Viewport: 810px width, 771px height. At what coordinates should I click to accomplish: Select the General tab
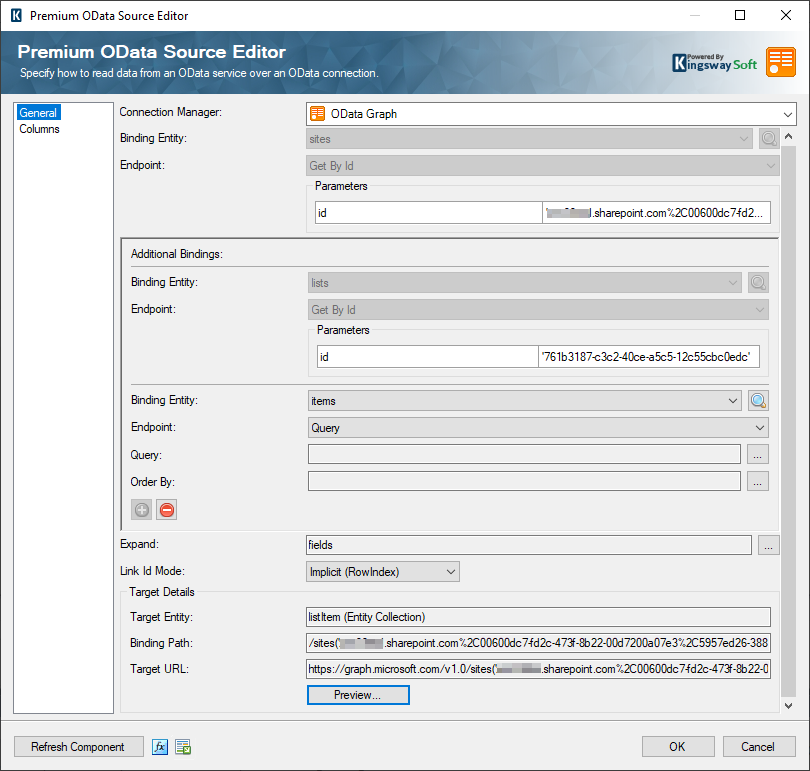(x=38, y=112)
